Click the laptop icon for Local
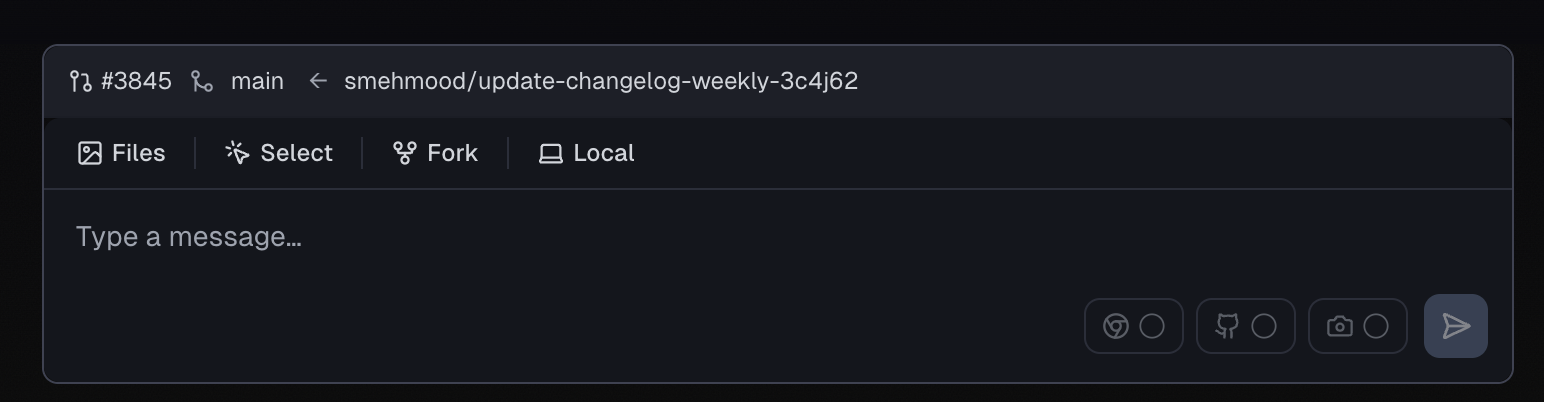The width and height of the screenshot is (1544, 402). [x=551, y=153]
